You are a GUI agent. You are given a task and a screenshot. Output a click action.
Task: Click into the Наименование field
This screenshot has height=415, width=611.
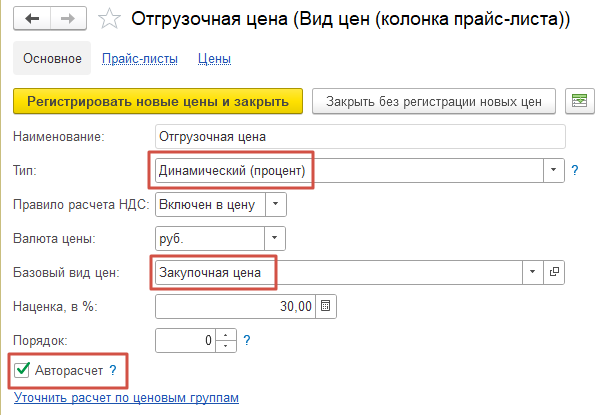click(x=360, y=136)
